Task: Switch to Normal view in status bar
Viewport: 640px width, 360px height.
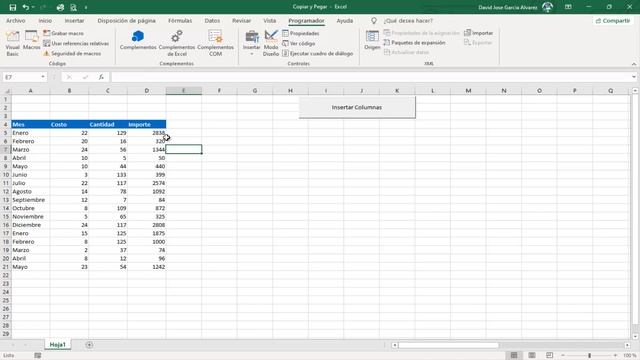Action: pyautogui.click(x=514, y=356)
